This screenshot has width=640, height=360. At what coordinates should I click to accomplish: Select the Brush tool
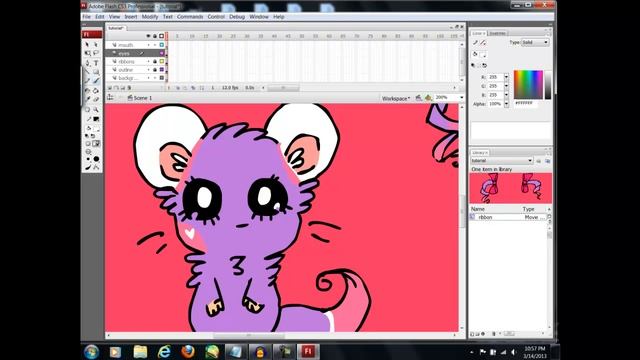click(x=96, y=81)
